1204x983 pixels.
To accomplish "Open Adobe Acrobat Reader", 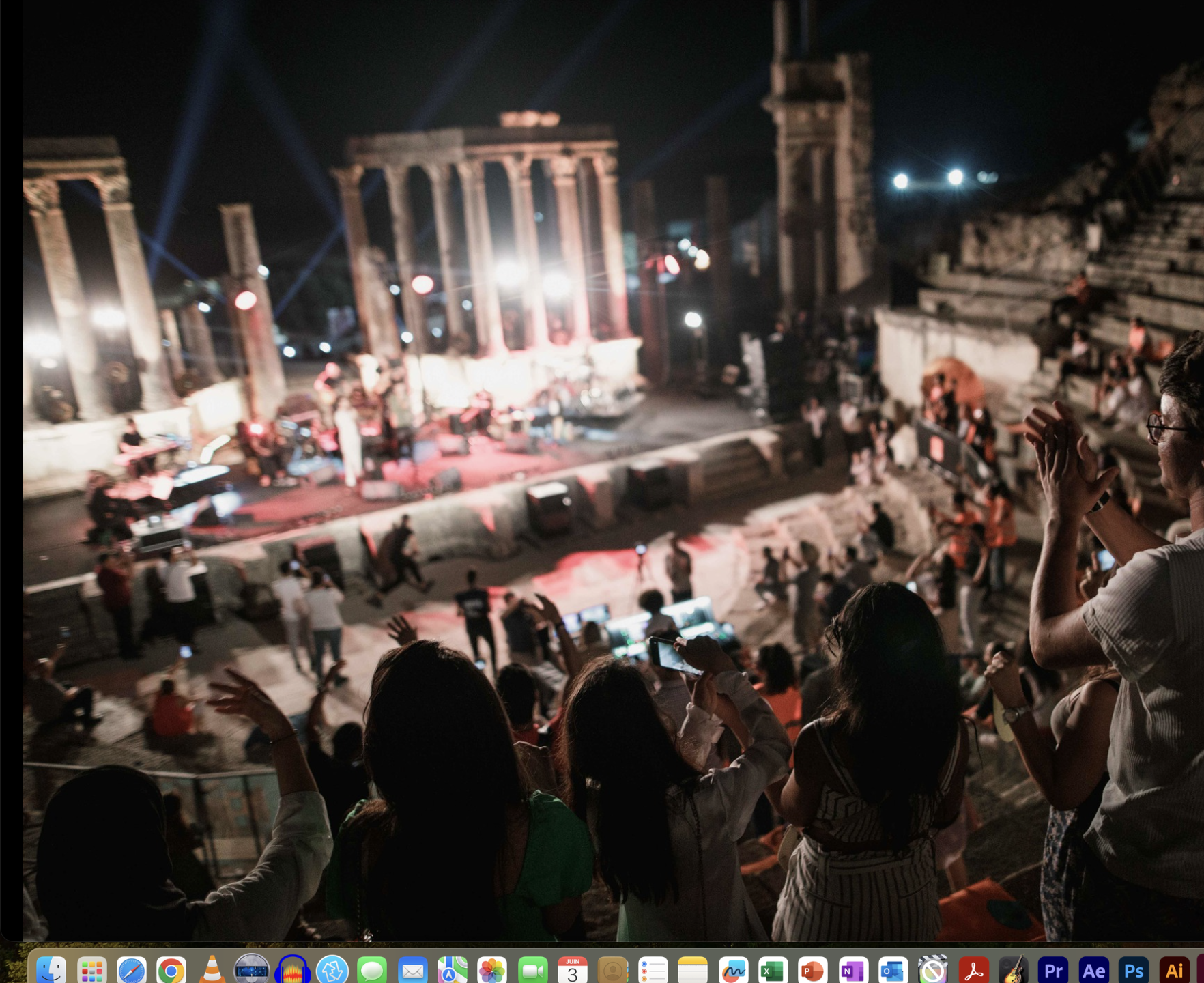I will click(x=973, y=969).
